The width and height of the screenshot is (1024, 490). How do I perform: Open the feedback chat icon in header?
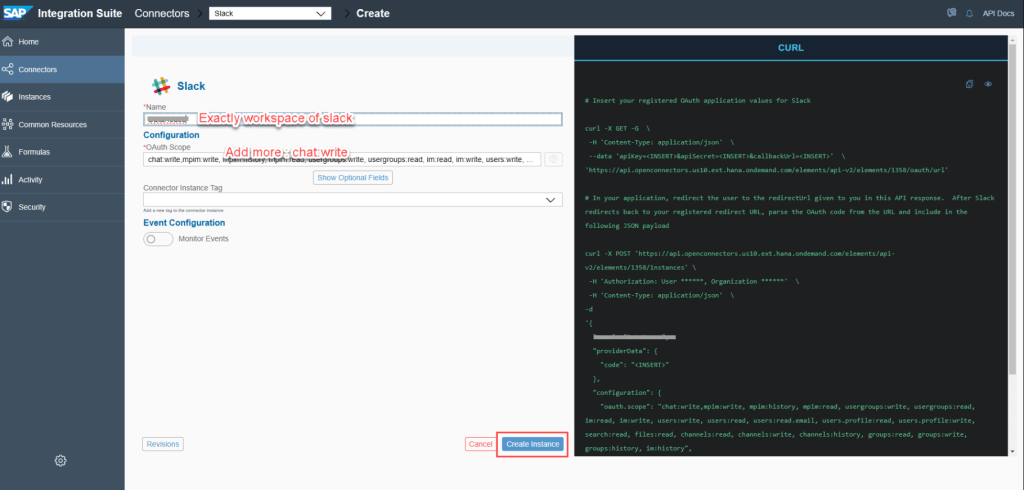951,13
